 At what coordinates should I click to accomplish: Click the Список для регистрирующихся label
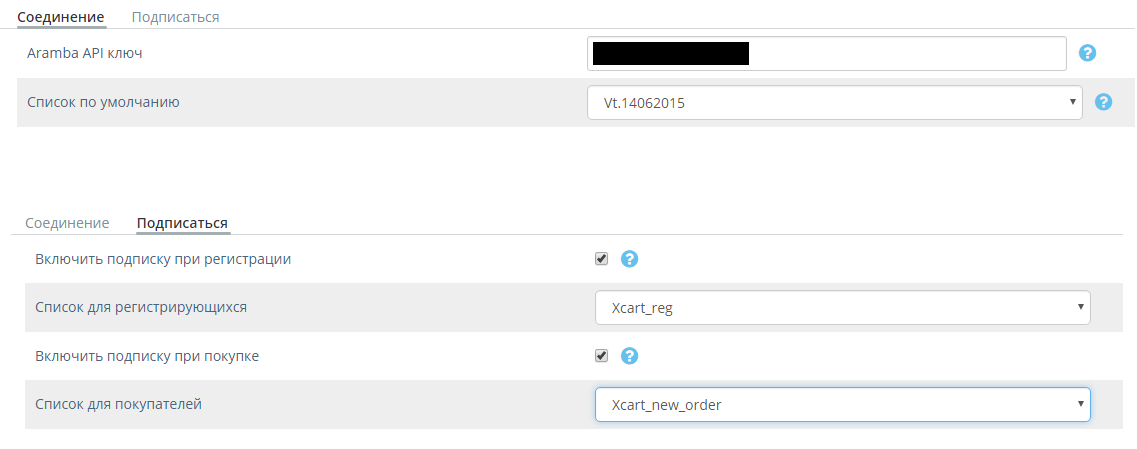pos(141,307)
